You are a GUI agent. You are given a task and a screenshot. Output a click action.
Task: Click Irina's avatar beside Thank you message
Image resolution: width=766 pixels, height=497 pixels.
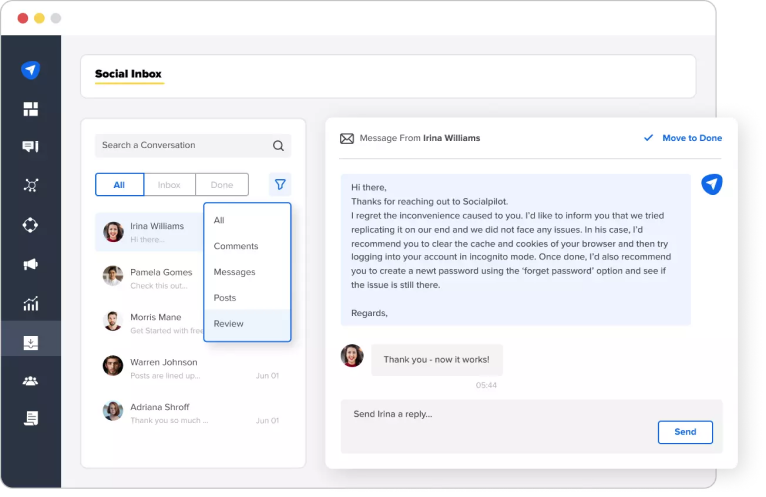click(x=352, y=355)
